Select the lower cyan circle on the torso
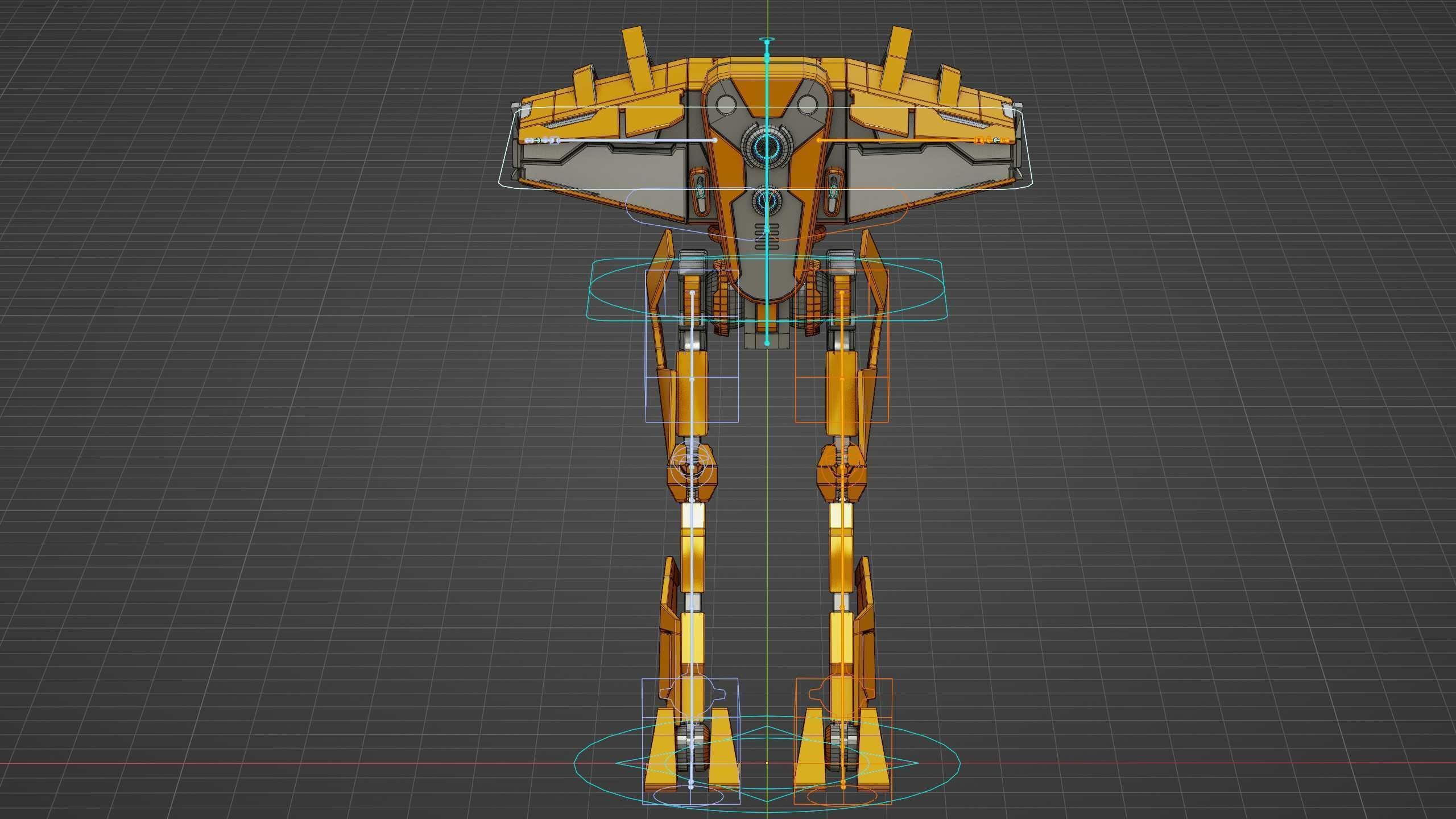The width and height of the screenshot is (1456, 819). coord(767,200)
